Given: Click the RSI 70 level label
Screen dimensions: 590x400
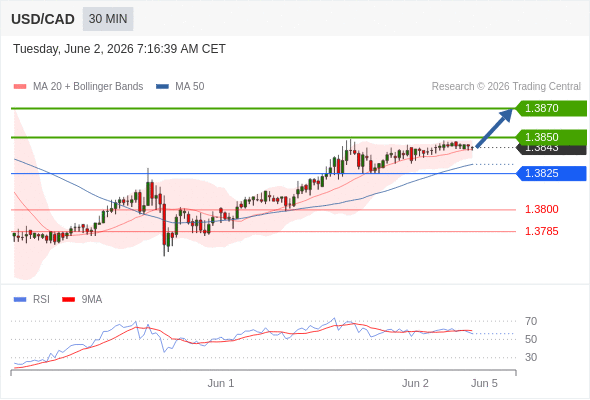Looking at the screenshot, I should coord(531,321).
